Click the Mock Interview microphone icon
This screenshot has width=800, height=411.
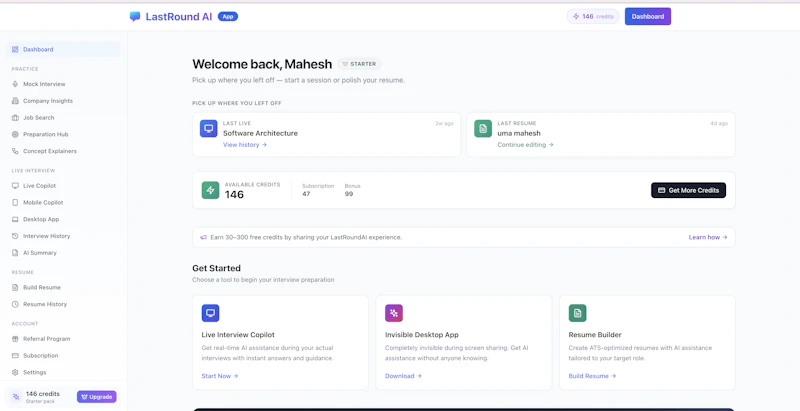[15, 84]
